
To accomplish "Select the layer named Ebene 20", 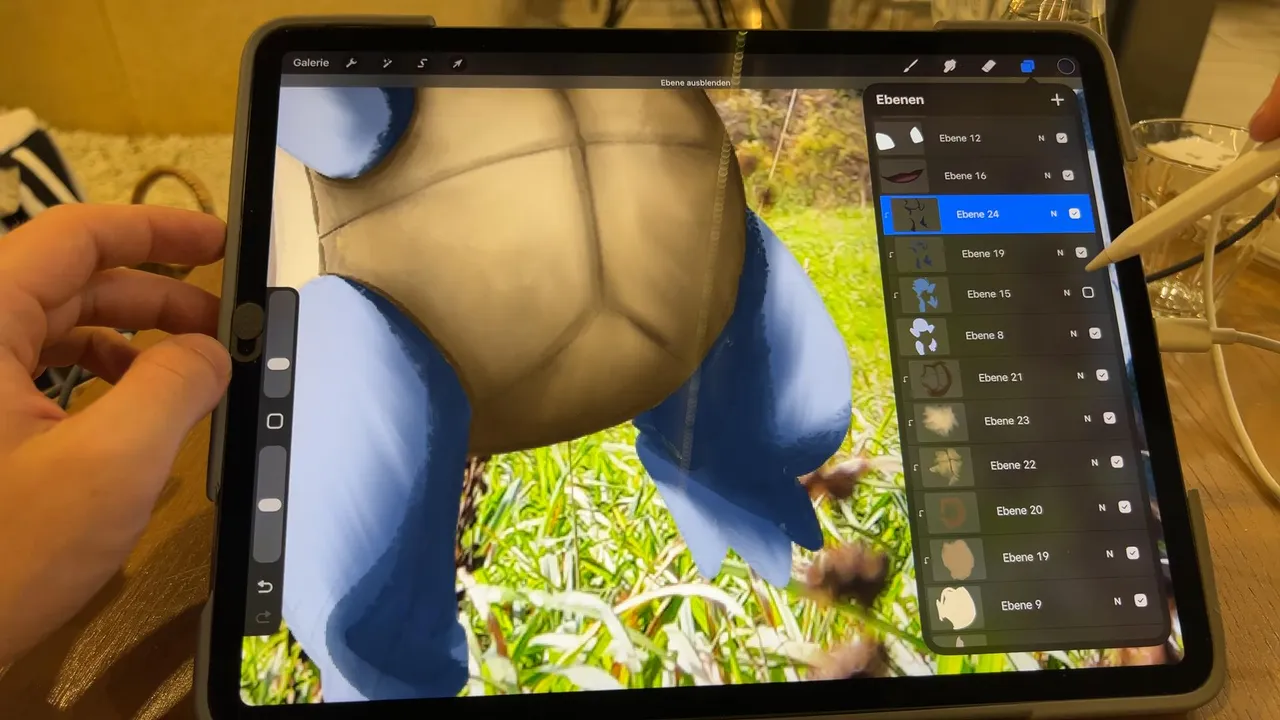I will (1019, 511).
